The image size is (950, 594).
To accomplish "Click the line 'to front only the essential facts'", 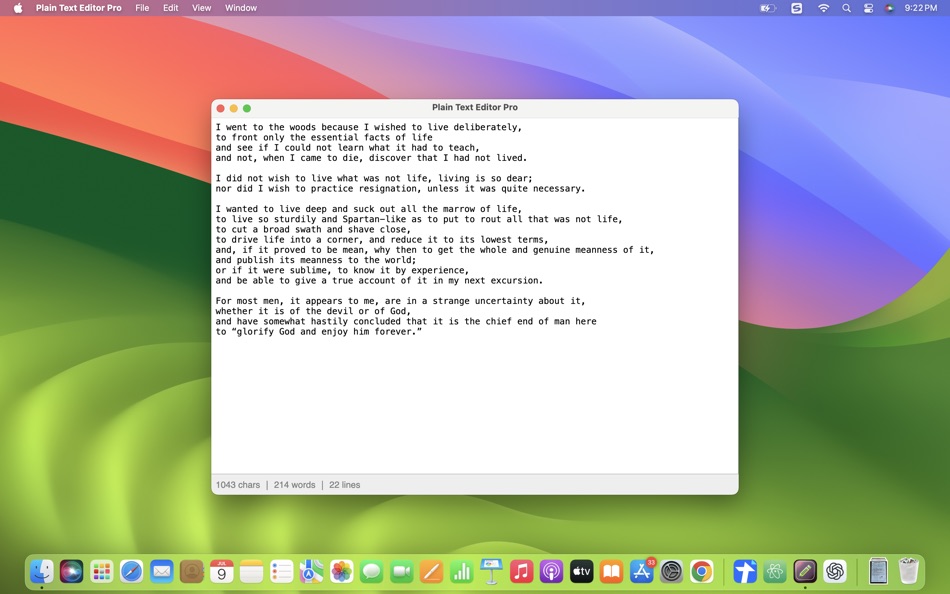I will (324, 137).
